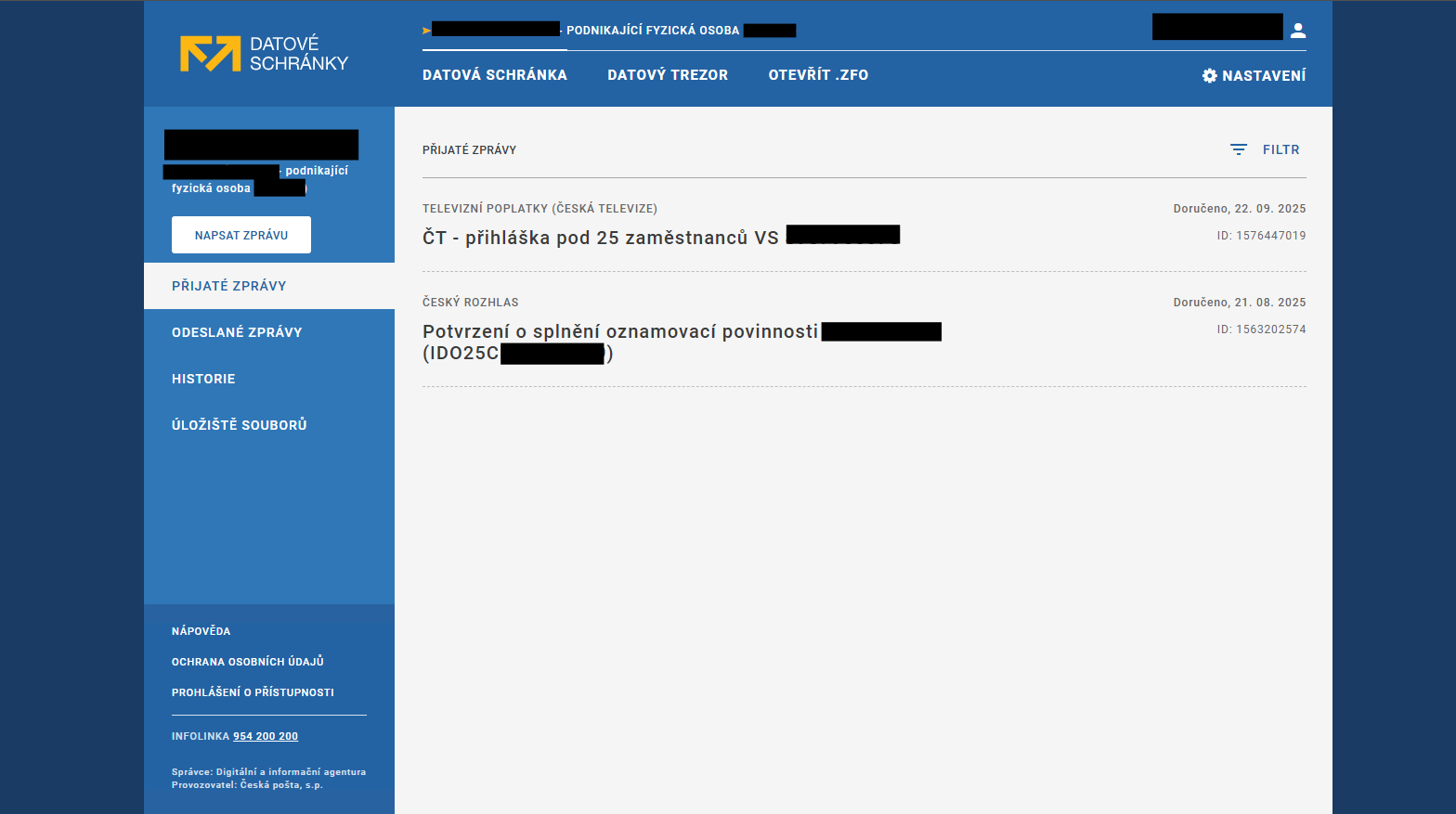Open Potvrzení o splnění oznamovací povinnosti message
This screenshot has width=1456, height=814.
tap(620, 331)
